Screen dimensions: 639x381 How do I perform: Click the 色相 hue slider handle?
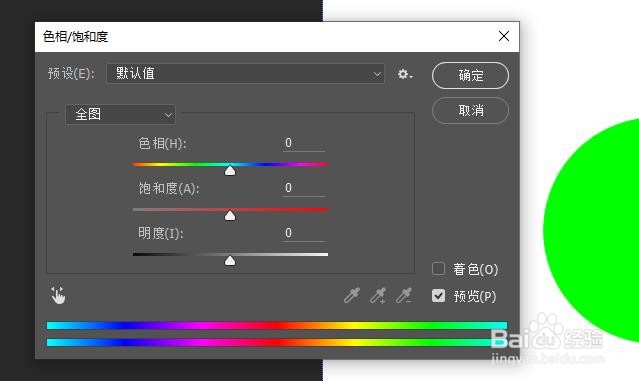tap(230, 170)
